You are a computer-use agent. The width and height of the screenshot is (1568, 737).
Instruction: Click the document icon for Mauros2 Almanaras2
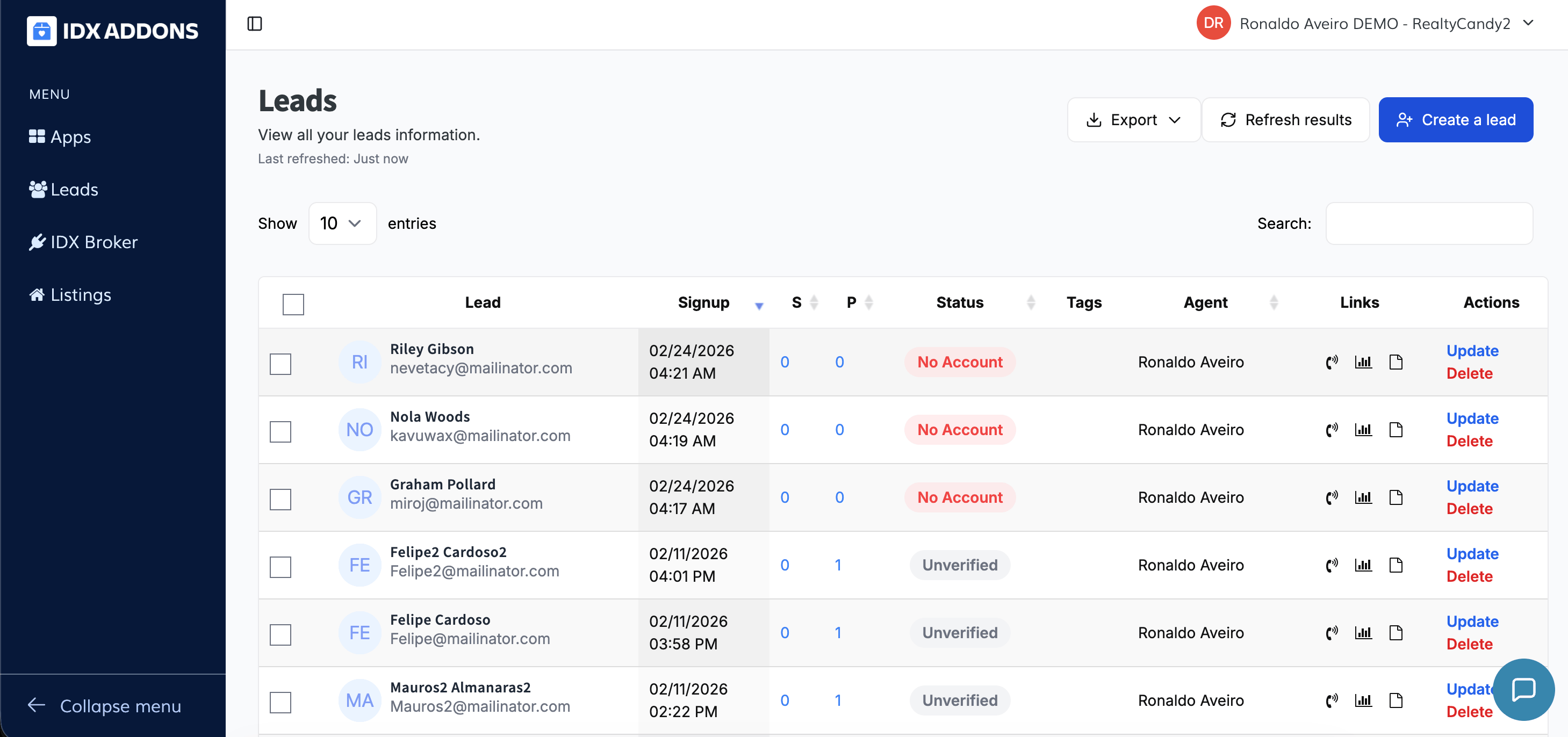click(1395, 700)
